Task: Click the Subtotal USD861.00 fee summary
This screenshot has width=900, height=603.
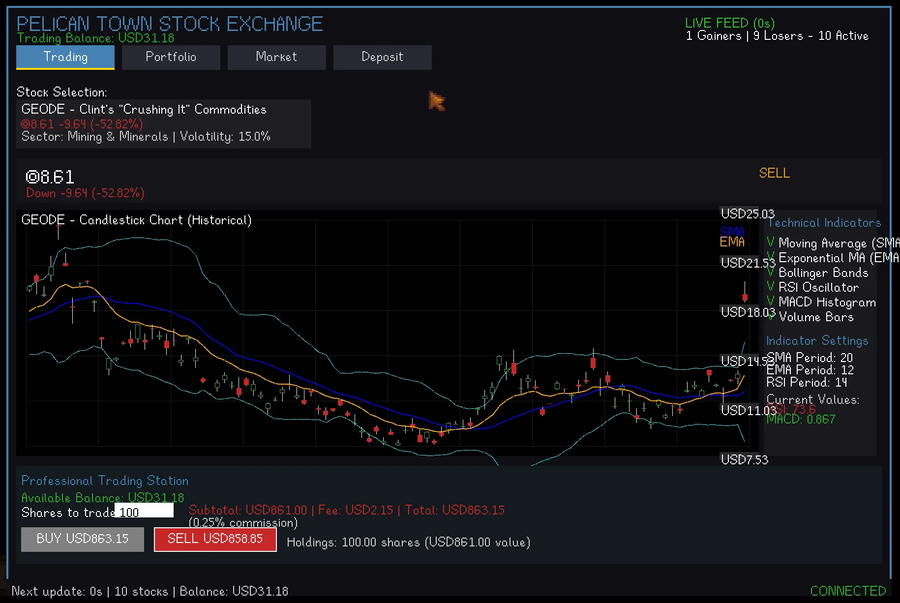Action: 347,510
